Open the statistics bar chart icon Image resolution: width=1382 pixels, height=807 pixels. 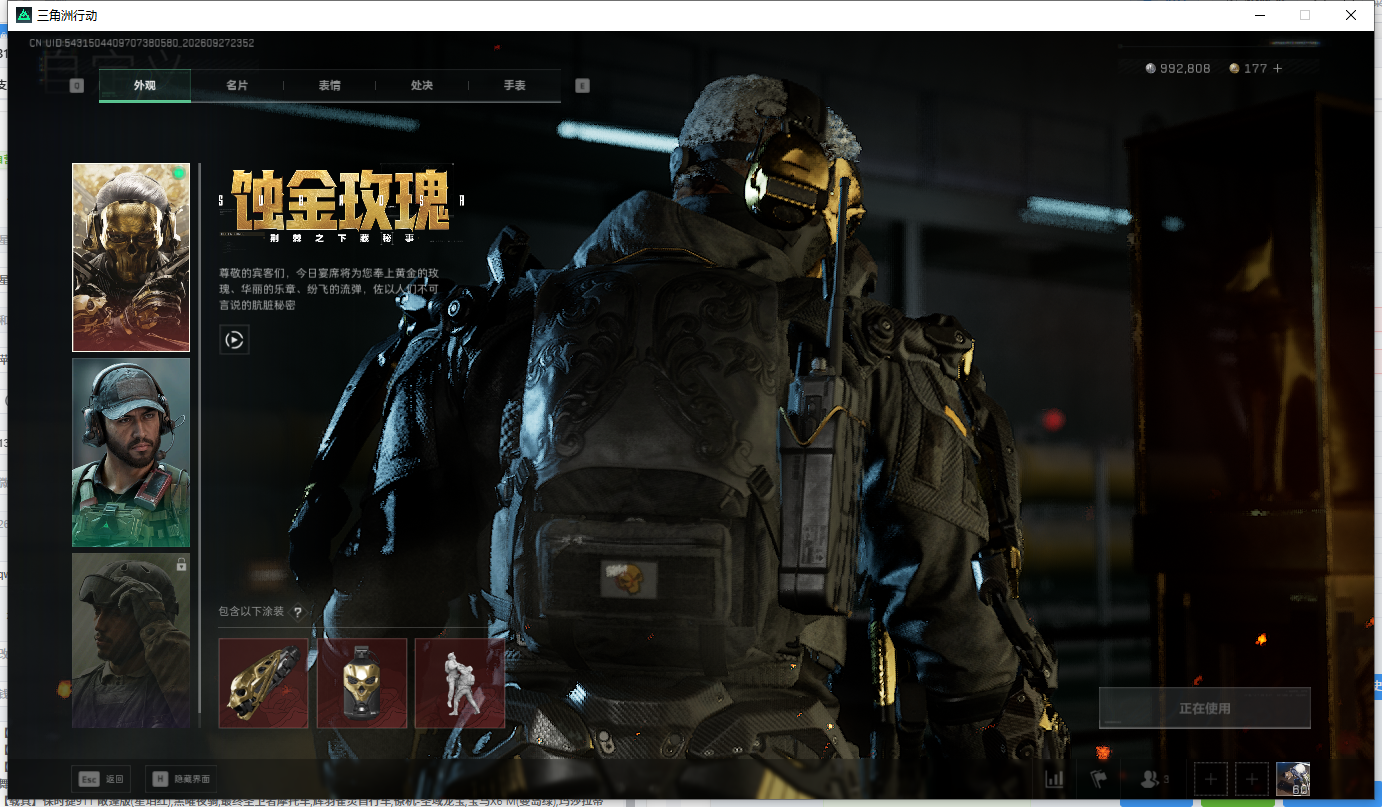[1054, 778]
